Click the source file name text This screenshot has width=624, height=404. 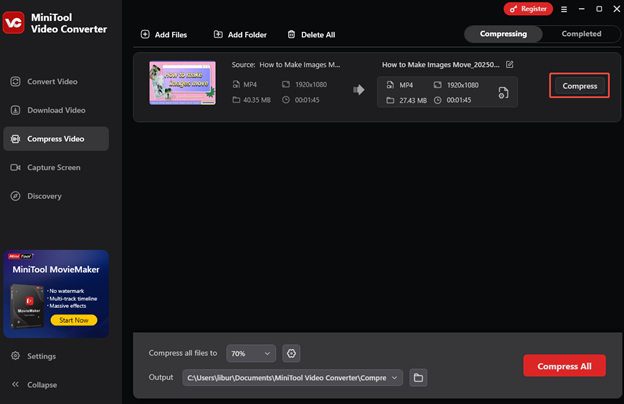click(x=300, y=64)
